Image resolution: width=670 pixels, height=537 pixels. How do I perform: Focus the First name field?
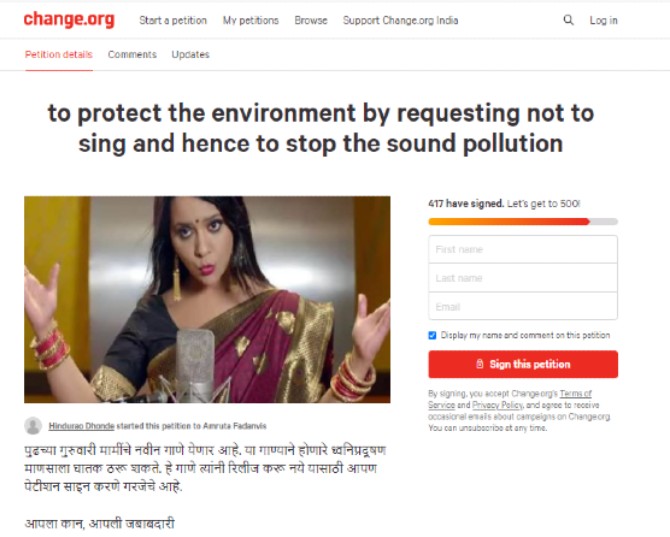(523, 249)
